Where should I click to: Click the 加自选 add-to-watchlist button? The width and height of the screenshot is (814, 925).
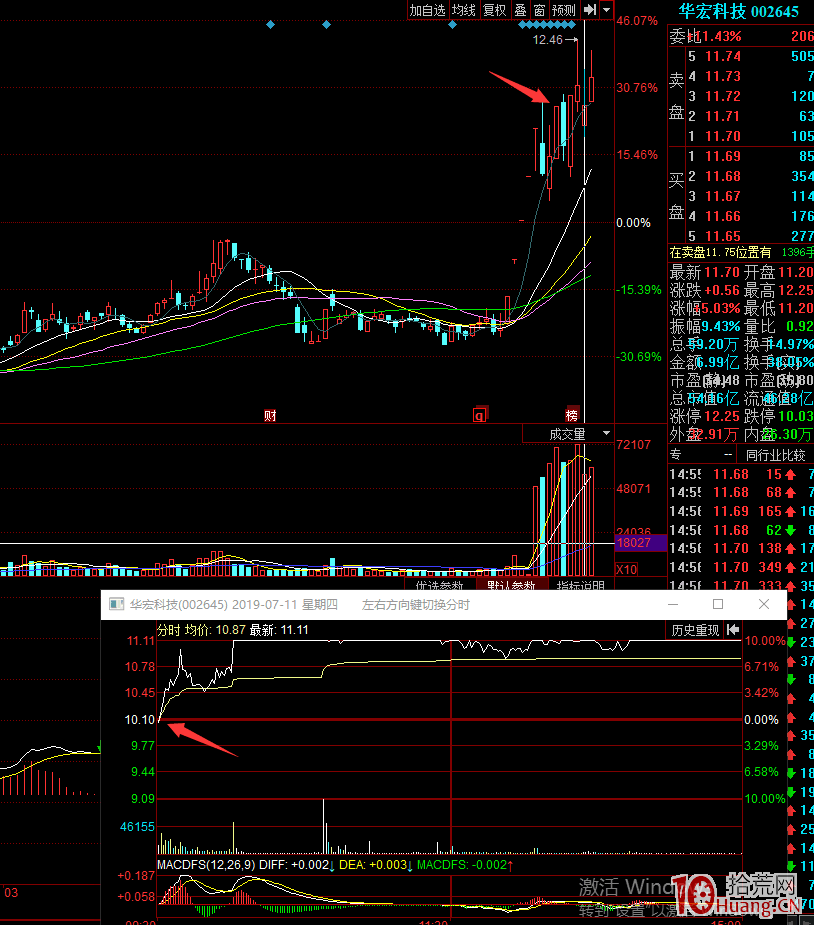(x=427, y=10)
